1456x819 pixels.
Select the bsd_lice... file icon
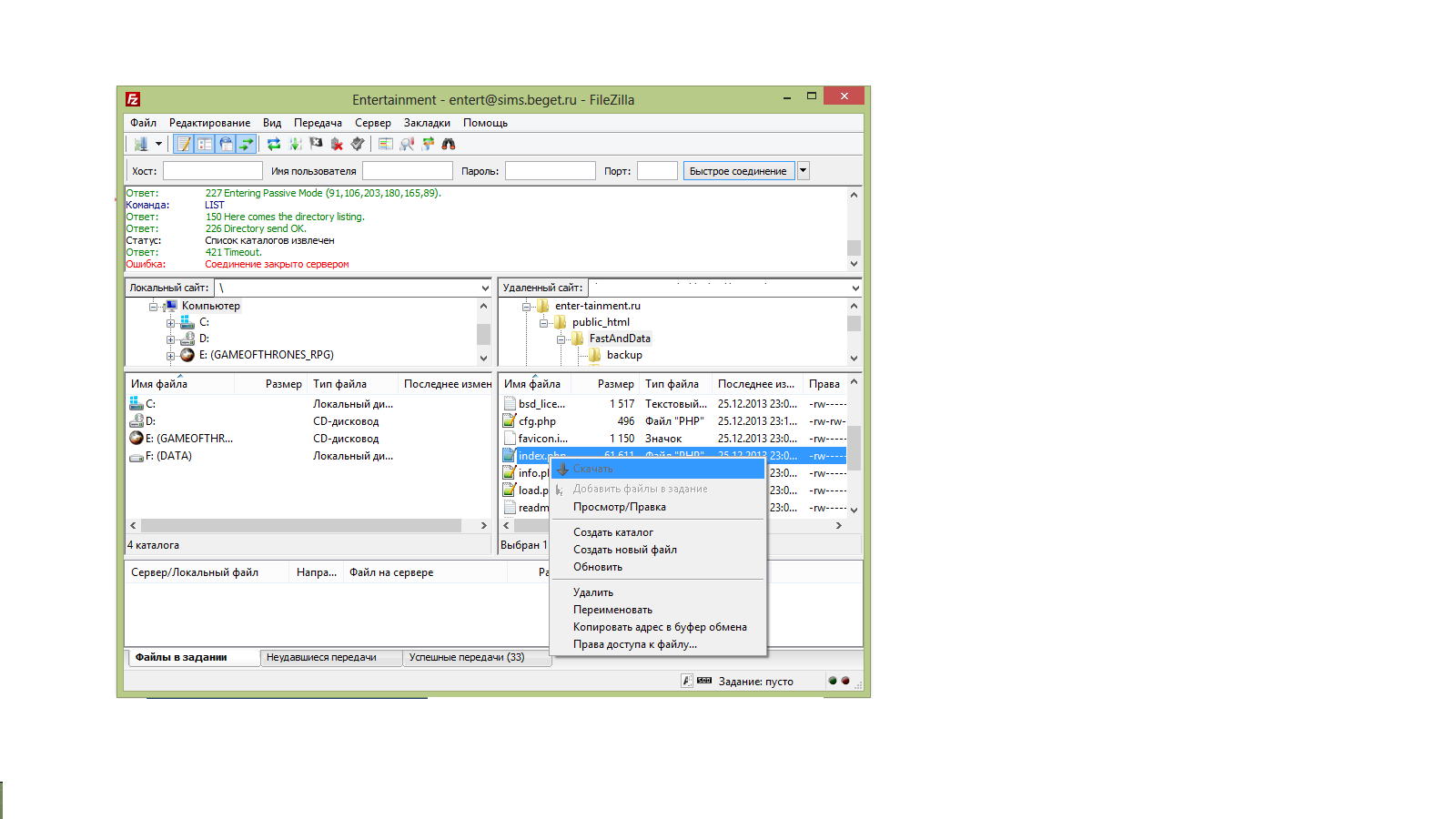(x=510, y=404)
